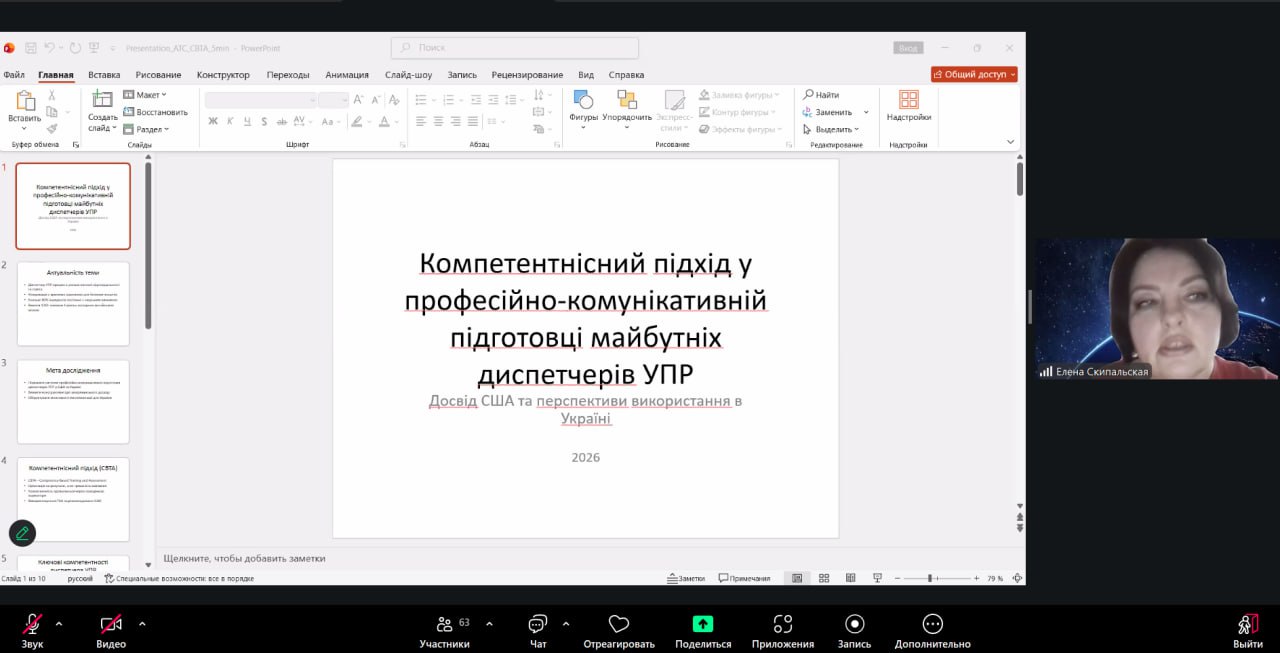The height and width of the screenshot is (653, 1280).
Task: Open the Participants (Участники) options arrow
Action: point(489,623)
